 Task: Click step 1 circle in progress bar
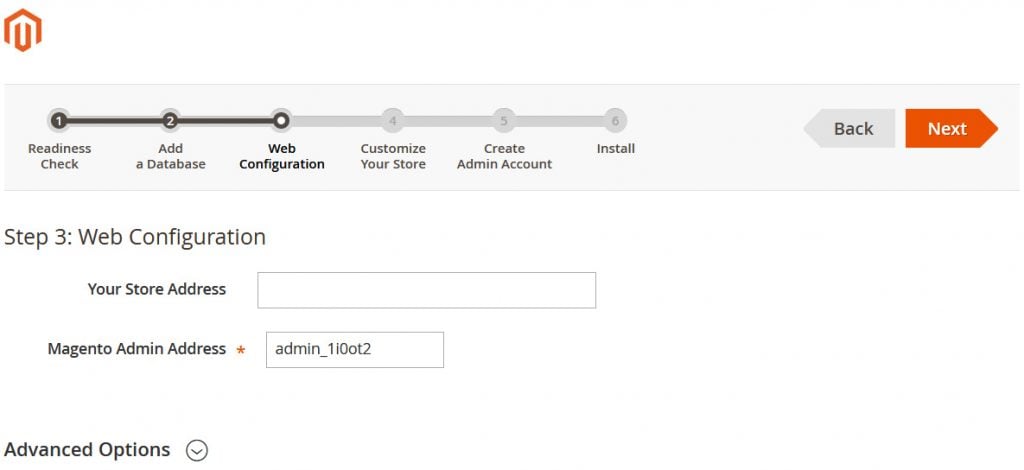pyautogui.click(x=59, y=121)
